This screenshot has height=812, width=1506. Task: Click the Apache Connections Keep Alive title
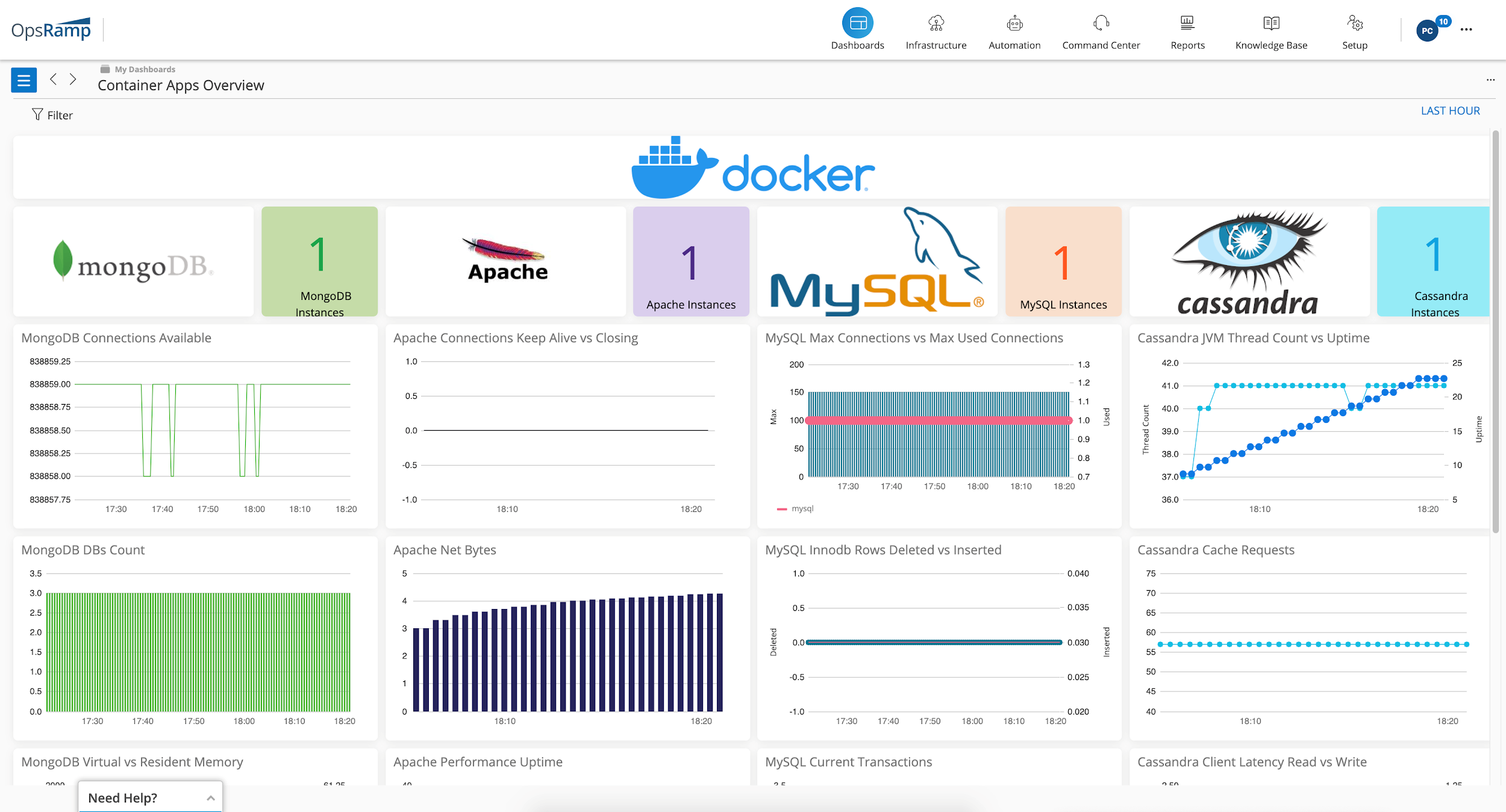click(515, 338)
